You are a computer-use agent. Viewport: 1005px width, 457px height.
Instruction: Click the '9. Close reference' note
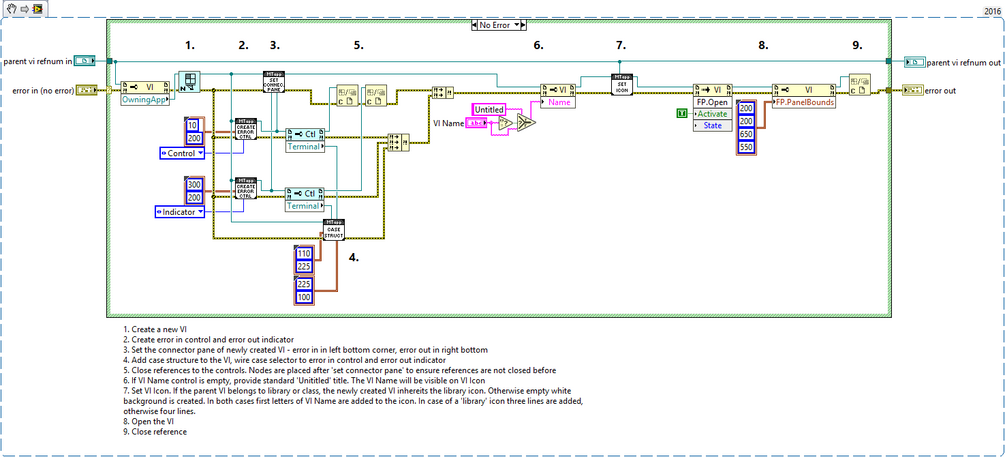[155, 431]
